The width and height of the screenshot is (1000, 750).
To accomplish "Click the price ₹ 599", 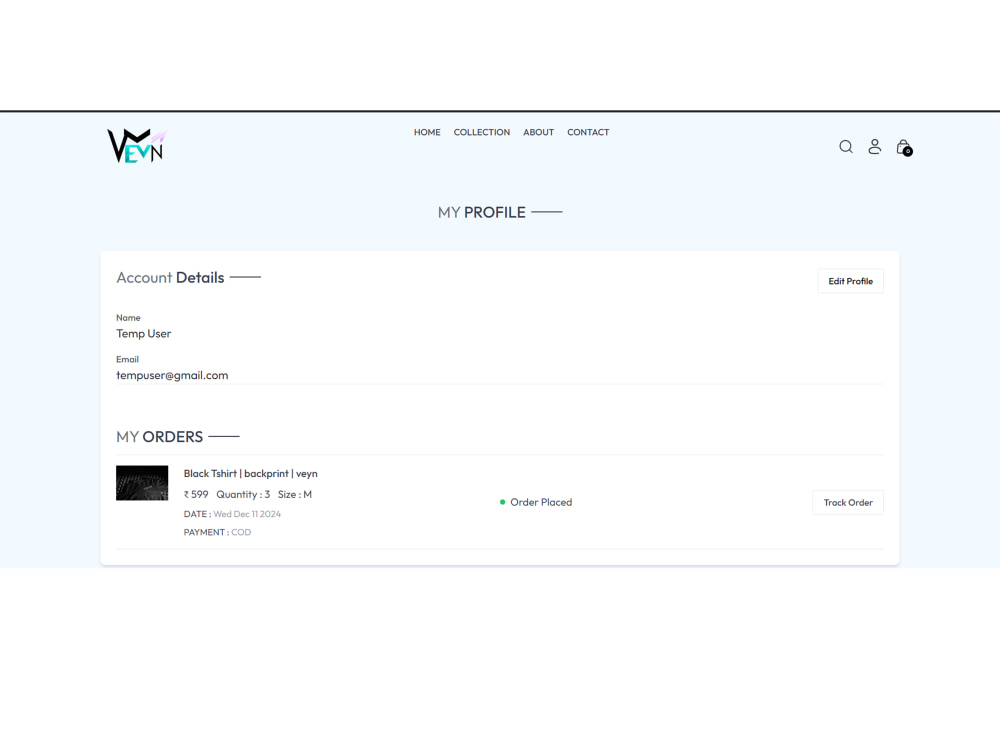I will tap(196, 494).
